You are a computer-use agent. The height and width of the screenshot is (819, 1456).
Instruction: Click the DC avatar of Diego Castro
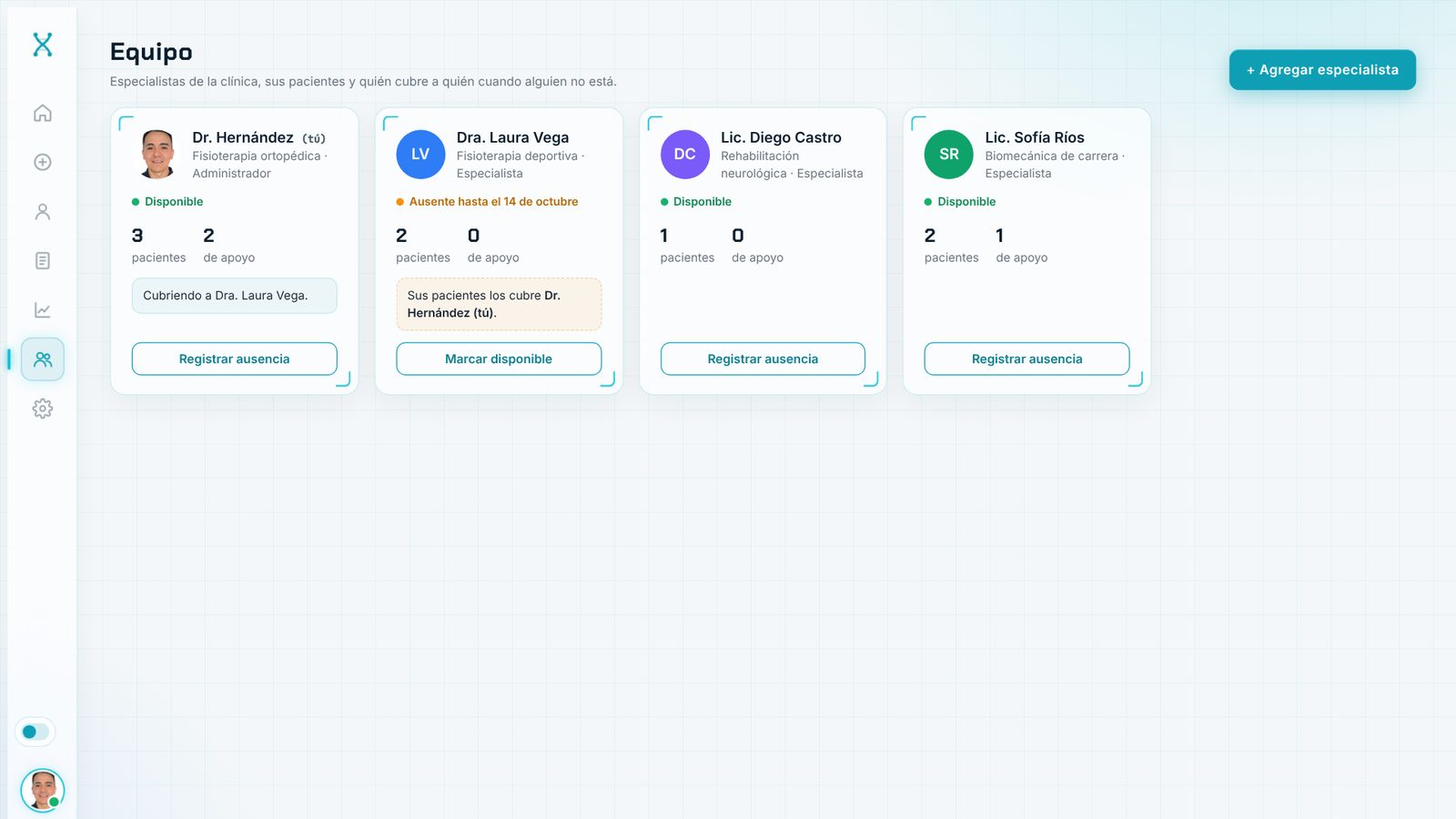click(x=684, y=154)
